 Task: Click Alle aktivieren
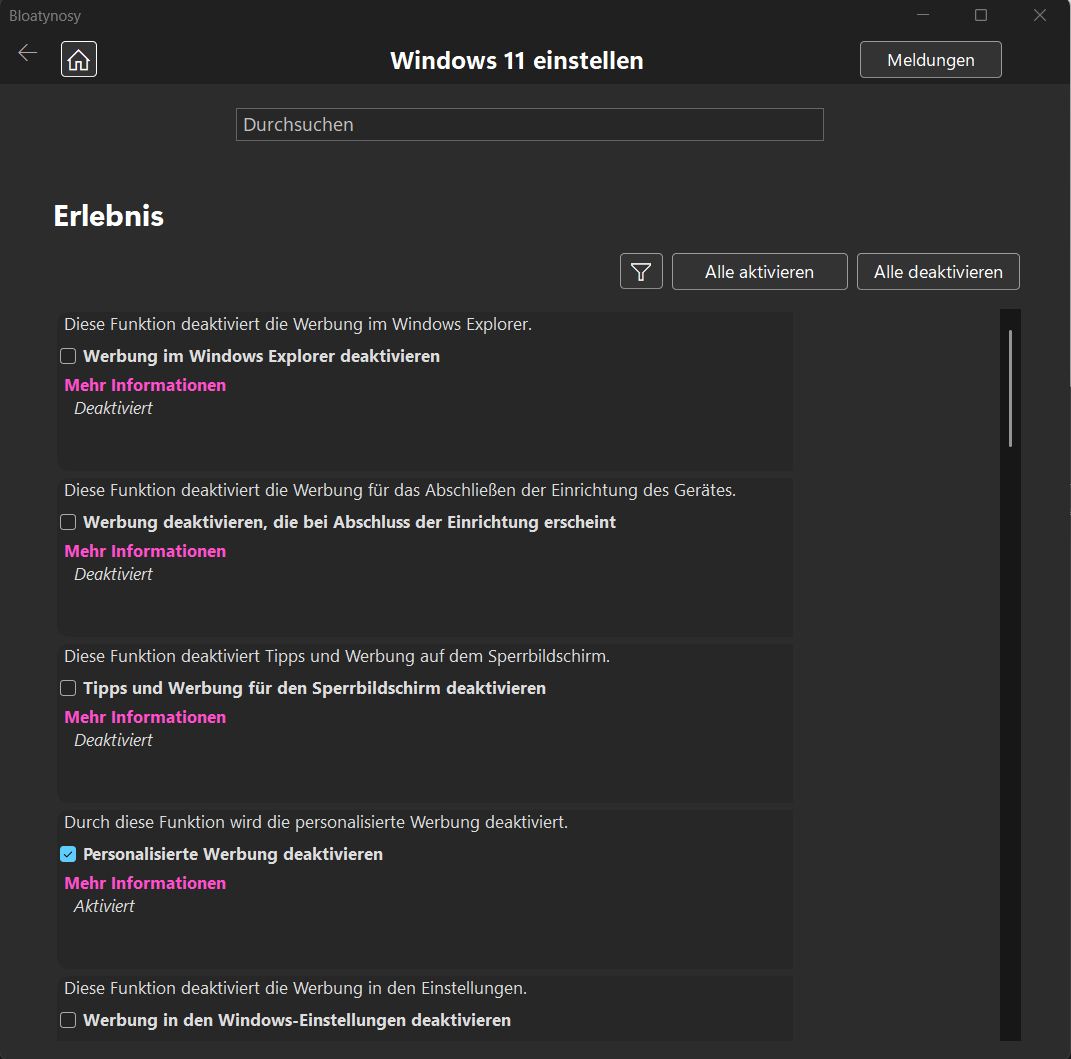(x=760, y=271)
